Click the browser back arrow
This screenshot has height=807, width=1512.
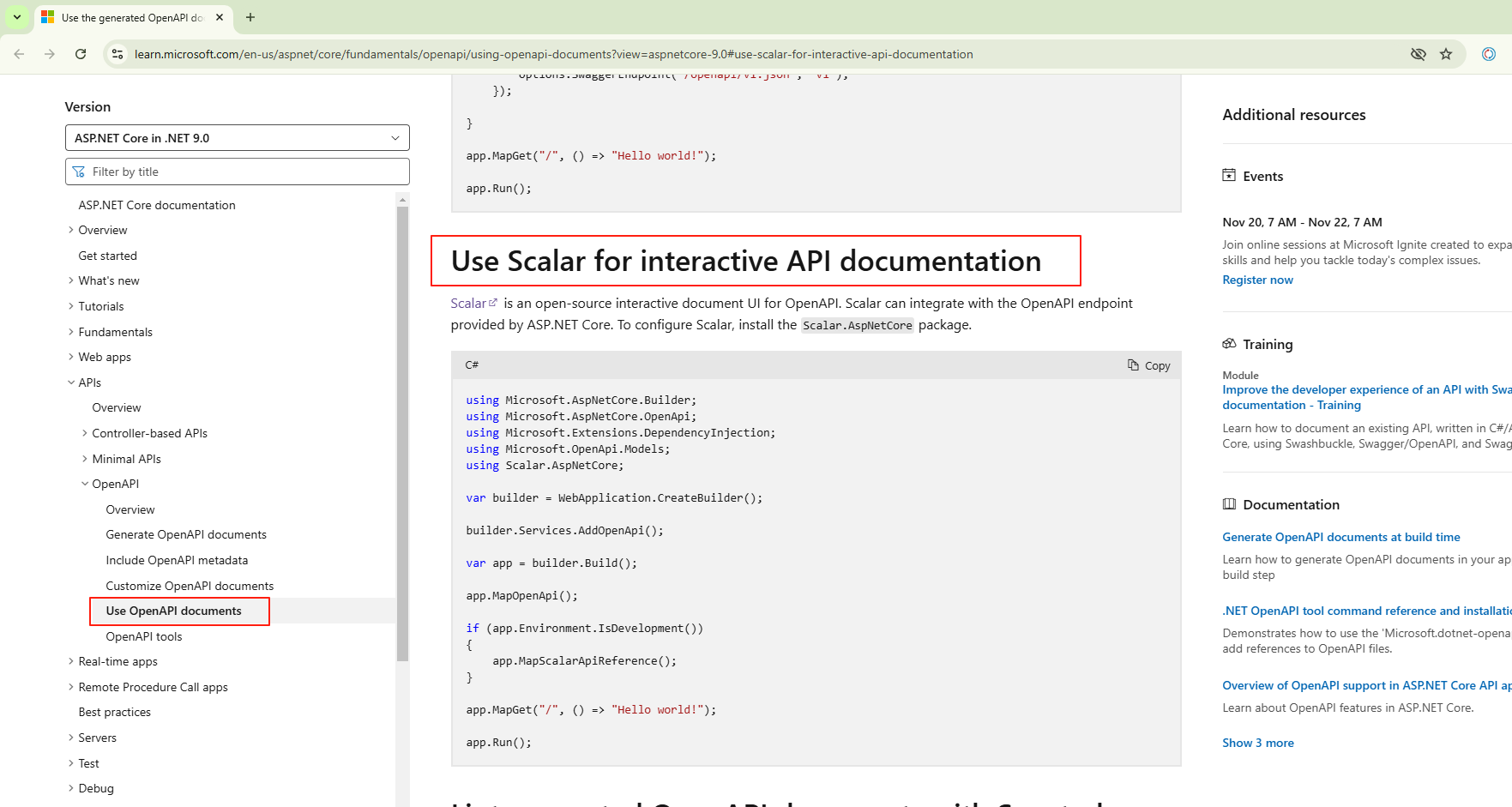pyautogui.click(x=19, y=54)
